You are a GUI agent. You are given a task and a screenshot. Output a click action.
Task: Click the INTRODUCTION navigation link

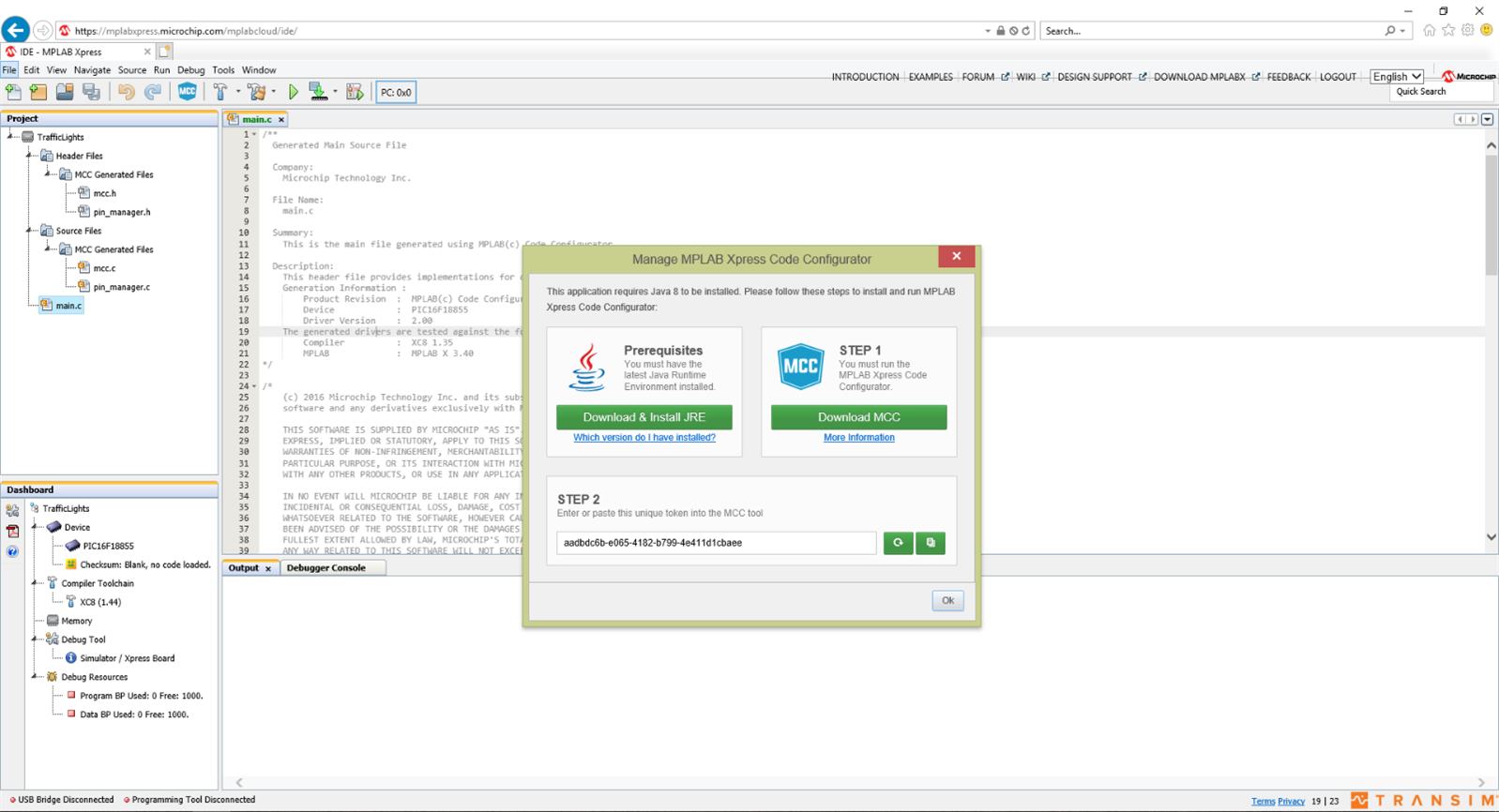tap(865, 77)
